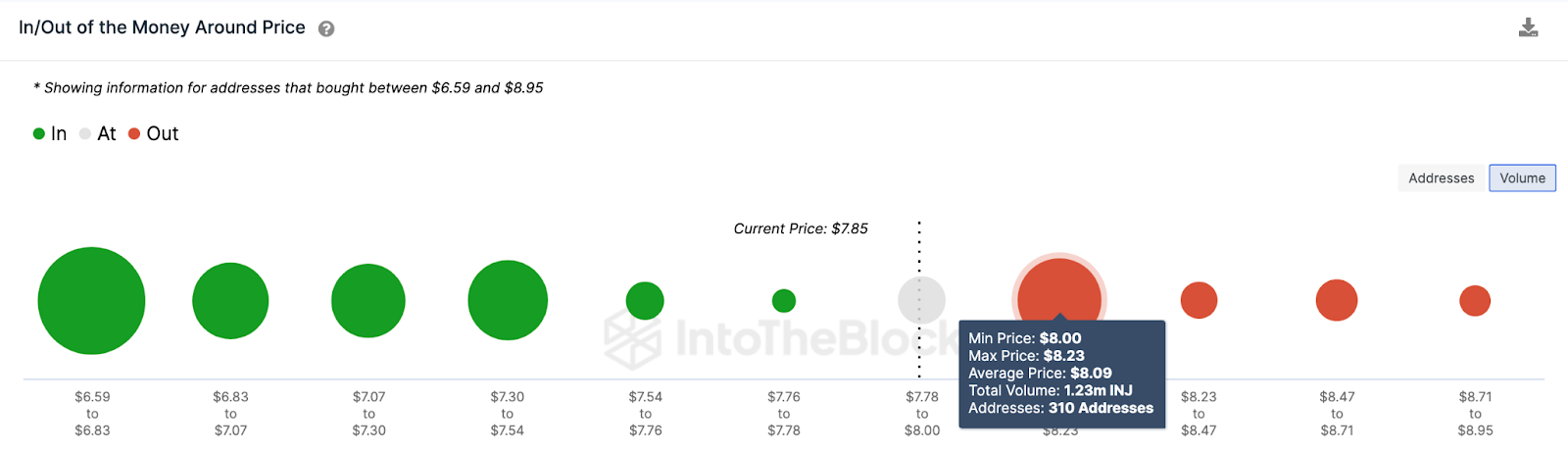Select the small $7.54 to $7.76 bubble

pos(645,301)
